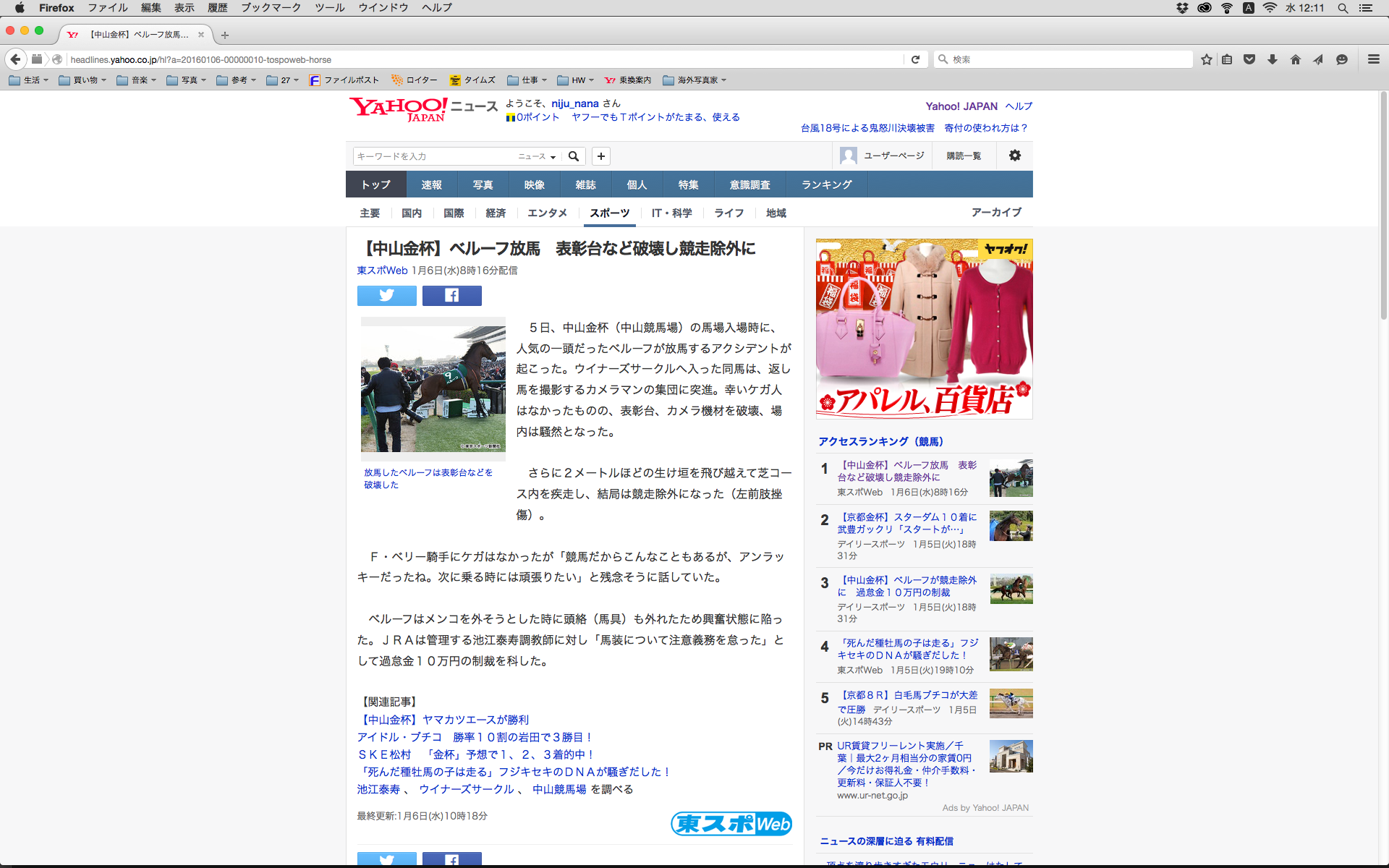This screenshot has width=1389, height=868.
Task: Switch to the ランキング navigation tab
Action: click(x=826, y=184)
